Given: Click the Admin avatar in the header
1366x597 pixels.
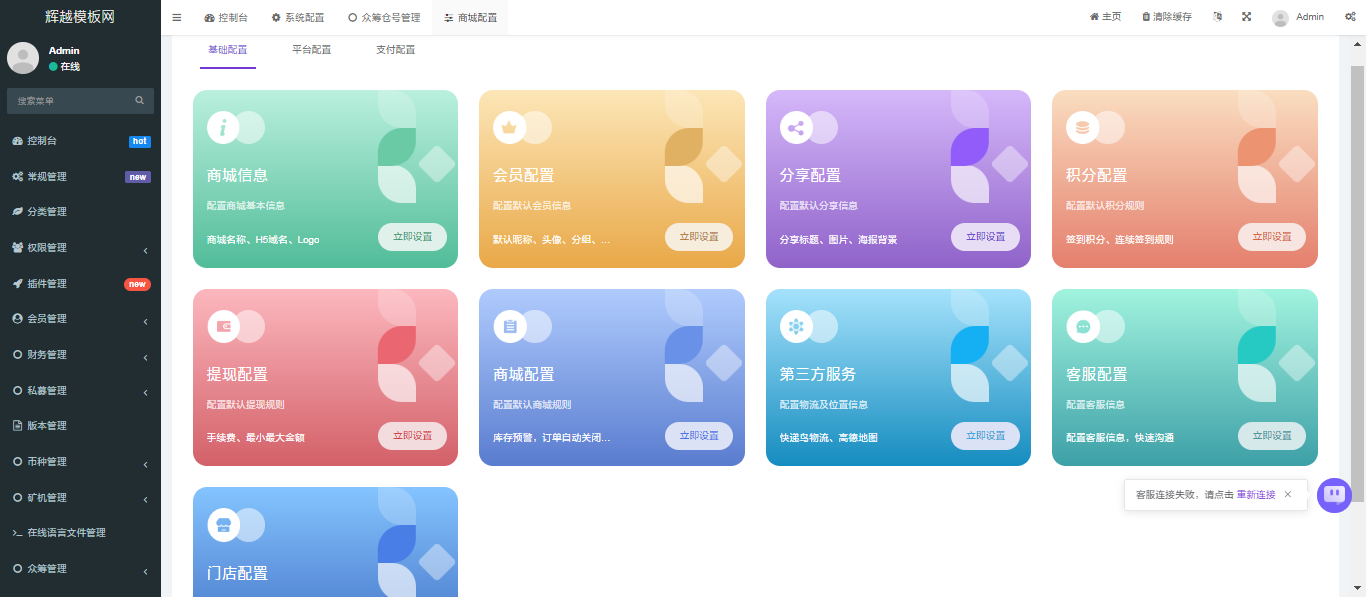Looking at the screenshot, I should click(x=1280, y=18).
